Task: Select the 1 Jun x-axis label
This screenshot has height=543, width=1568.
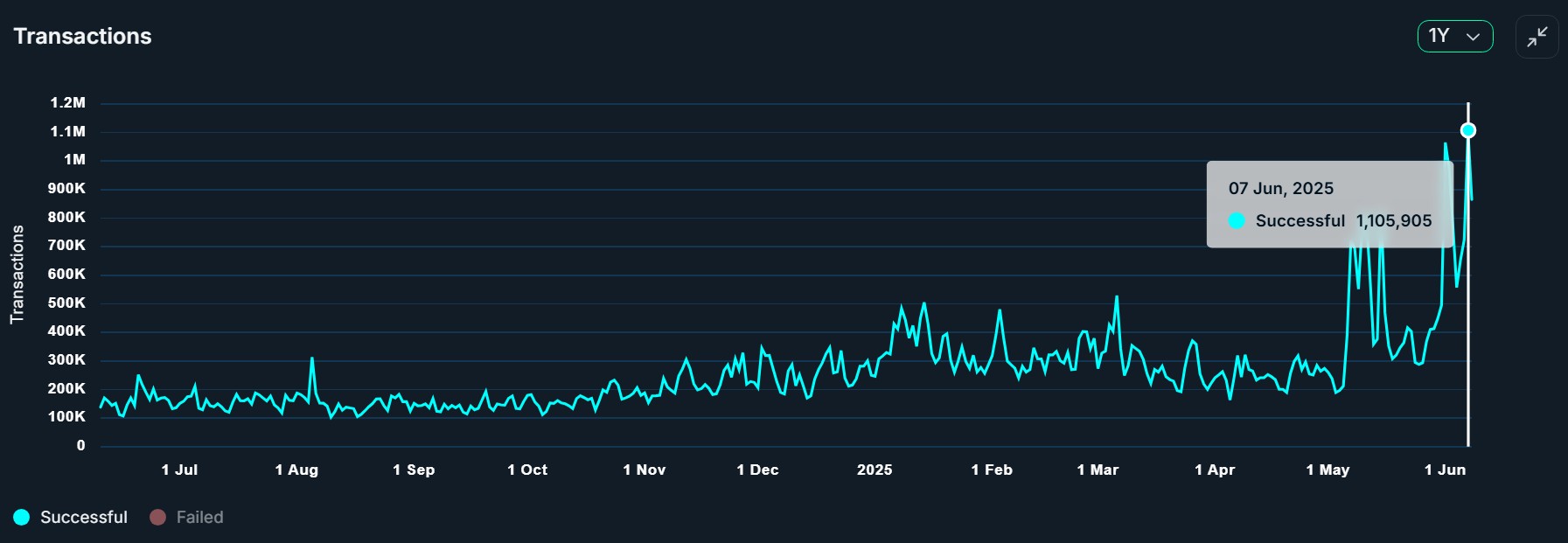Action: tap(1445, 470)
